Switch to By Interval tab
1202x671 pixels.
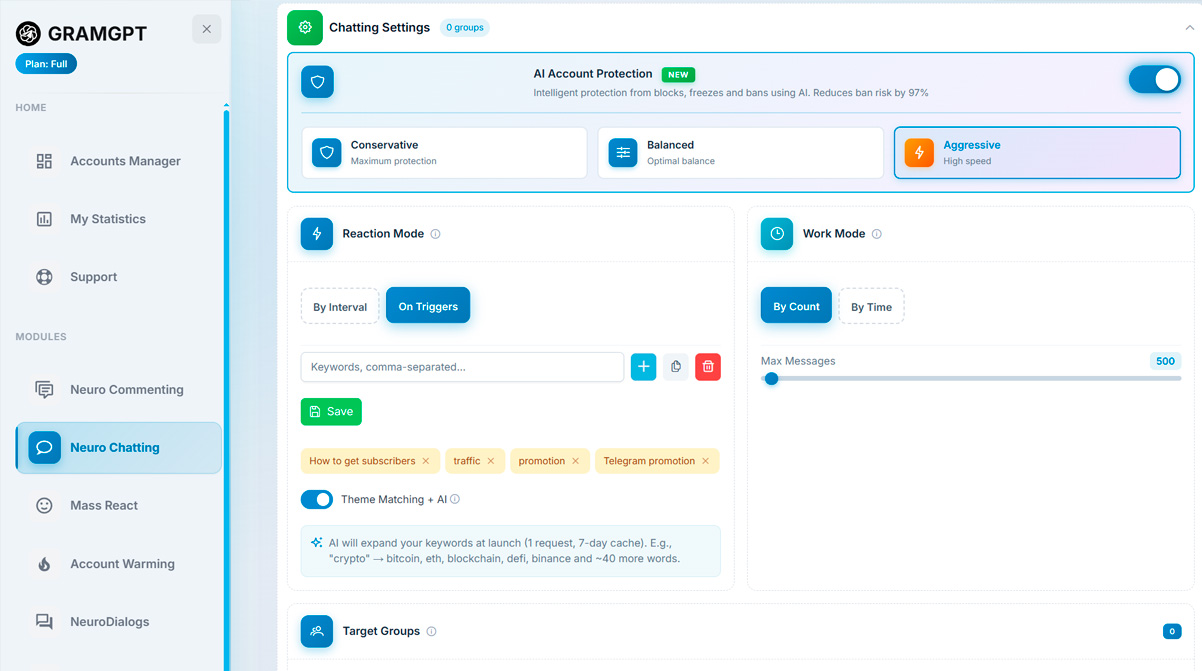point(340,307)
